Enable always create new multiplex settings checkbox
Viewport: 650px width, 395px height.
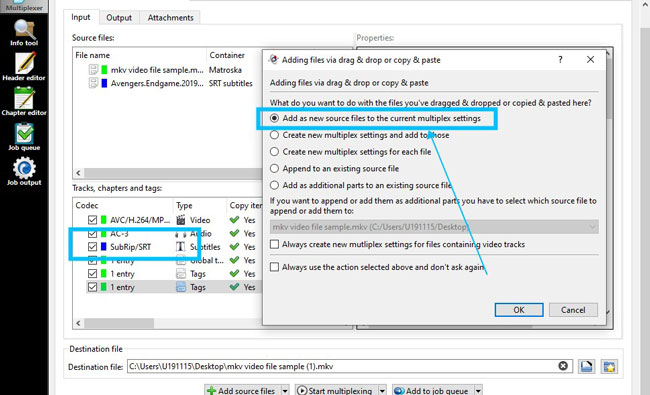point(274,244)
